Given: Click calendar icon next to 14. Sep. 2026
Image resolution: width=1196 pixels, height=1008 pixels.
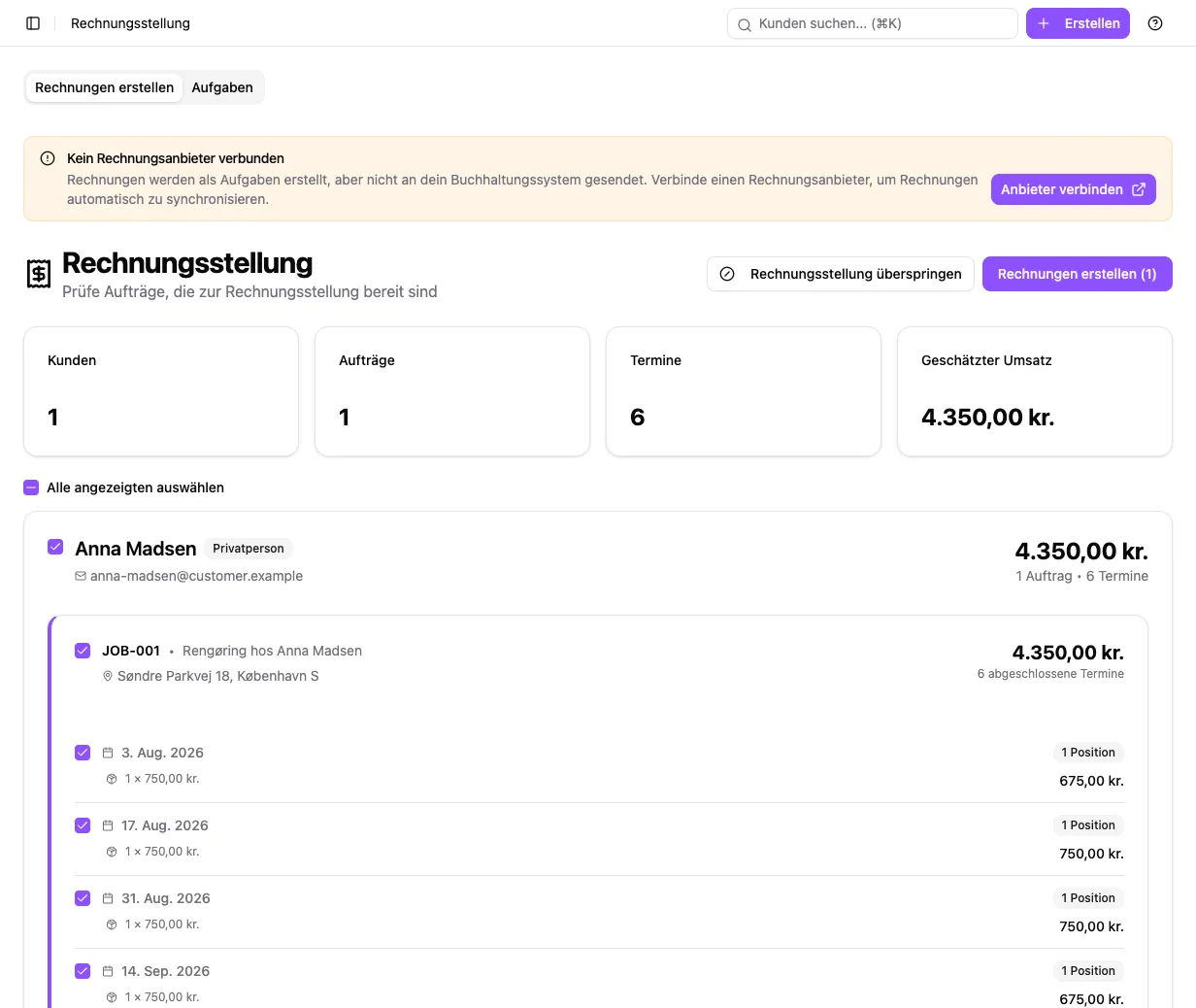Looking at the screenshot, I should tap(108, 971).
